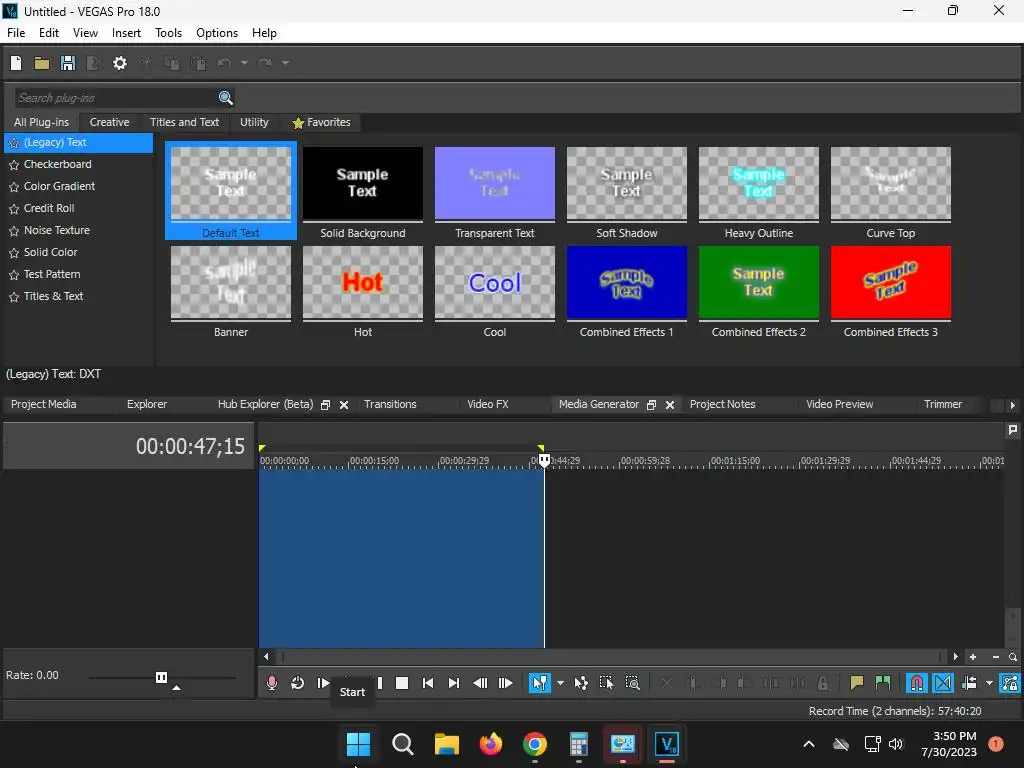Open the Auto Ripple dropdown arrow
1024x768 pixels.
(x=989, y=683)
